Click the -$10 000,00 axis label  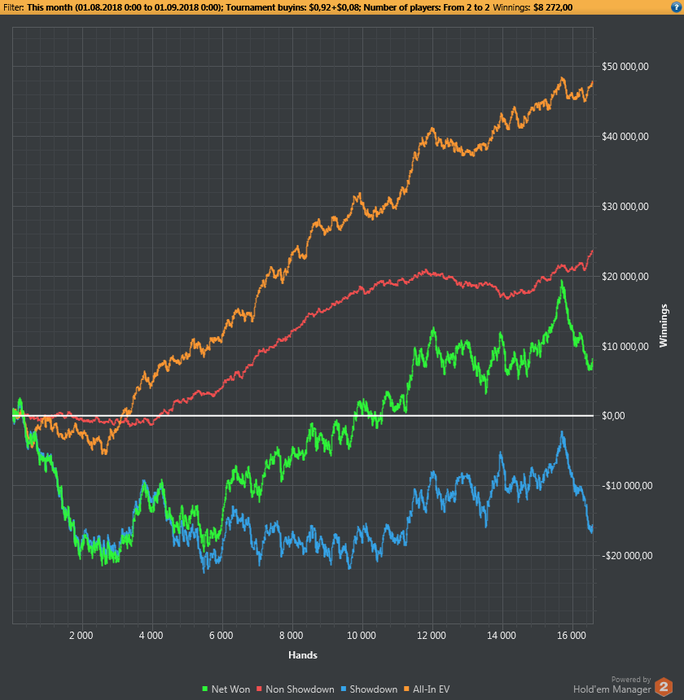627,486
